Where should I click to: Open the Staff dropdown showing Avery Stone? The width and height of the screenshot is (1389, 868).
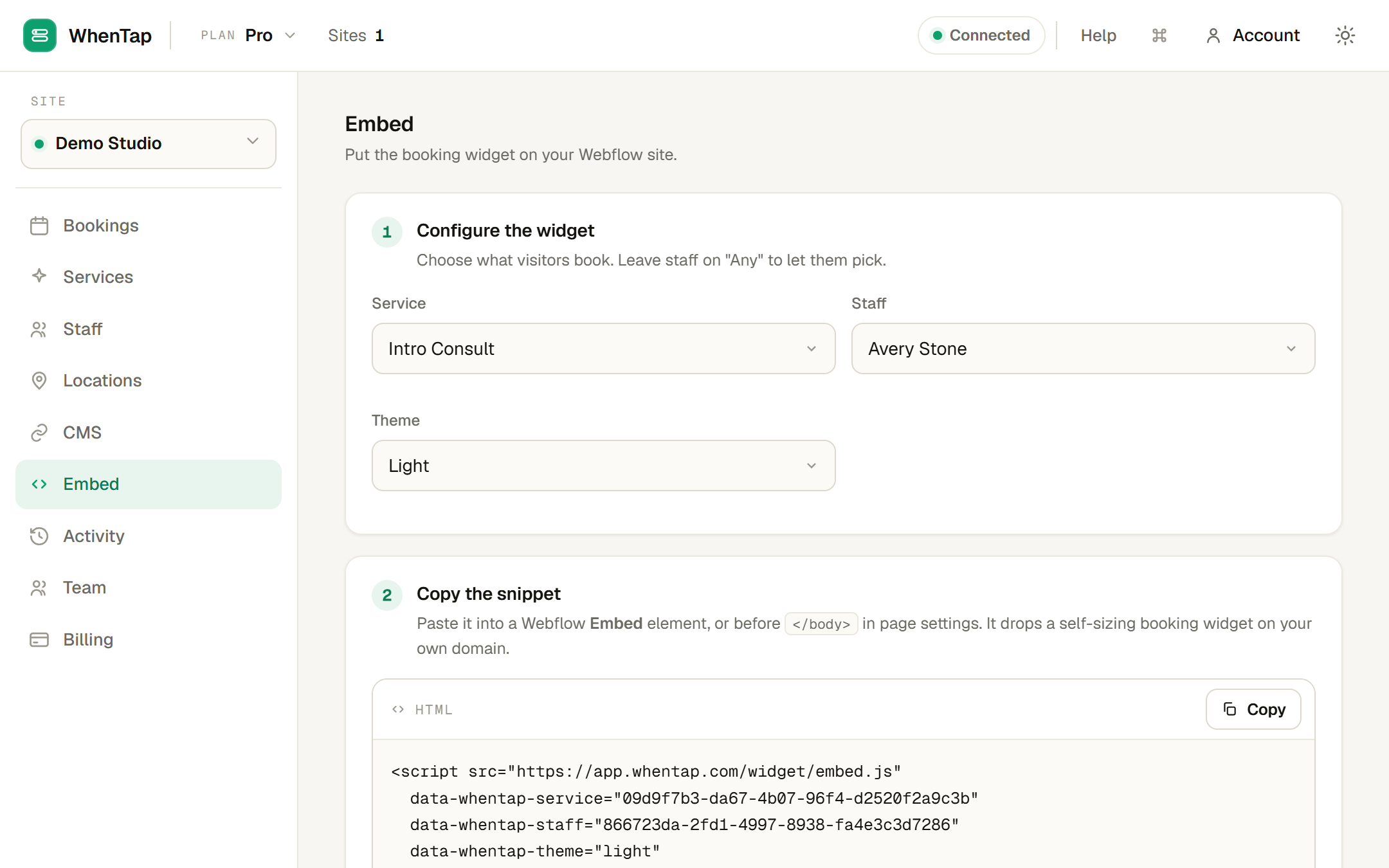(x=1083, y=348)
